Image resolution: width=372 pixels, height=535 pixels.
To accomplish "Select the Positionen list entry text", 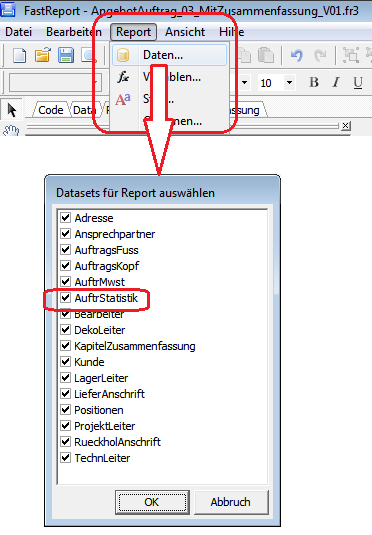I will (99, 410).
